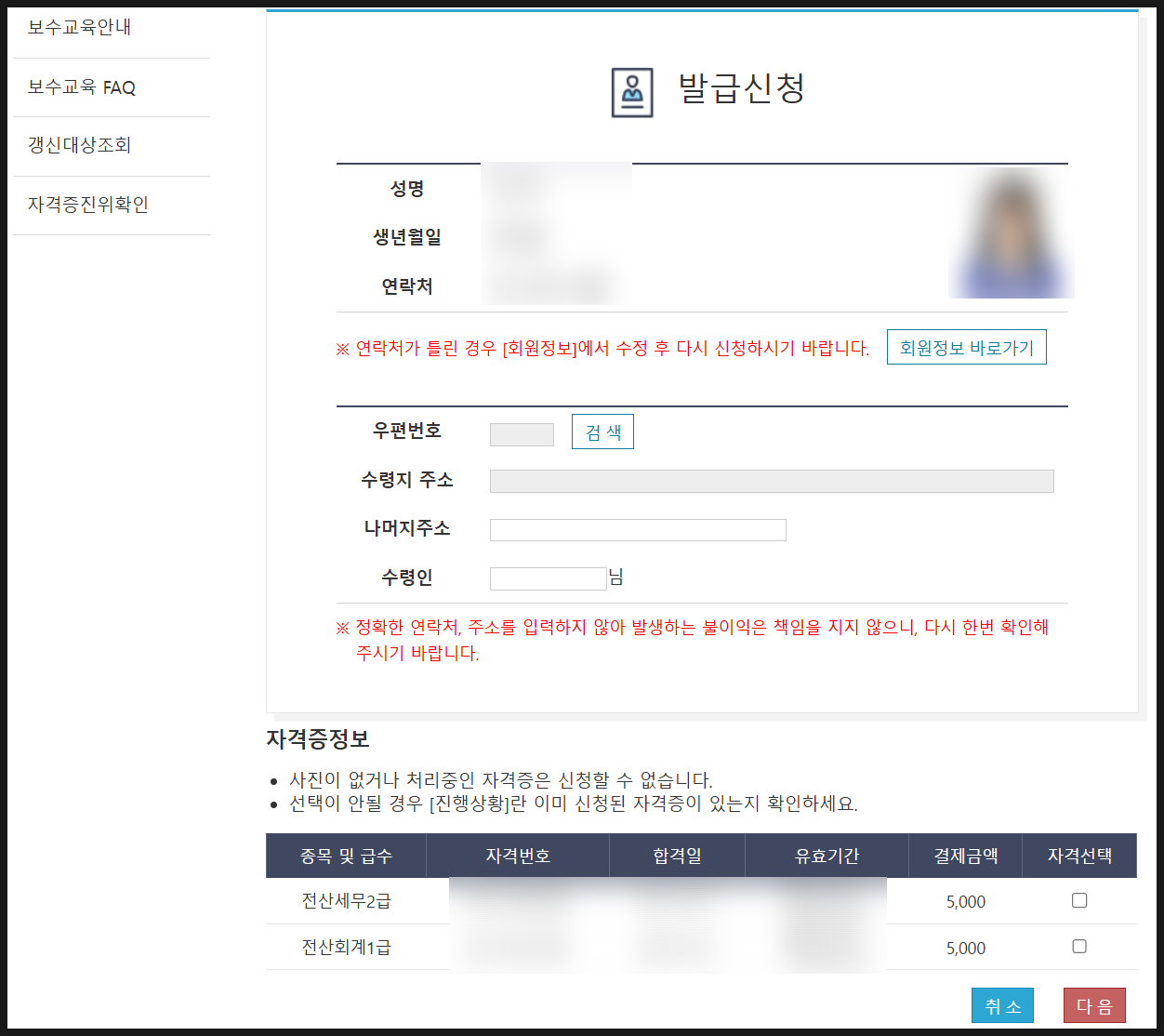
Task: Click the 검색 postal code button
Action: point(602,432)
